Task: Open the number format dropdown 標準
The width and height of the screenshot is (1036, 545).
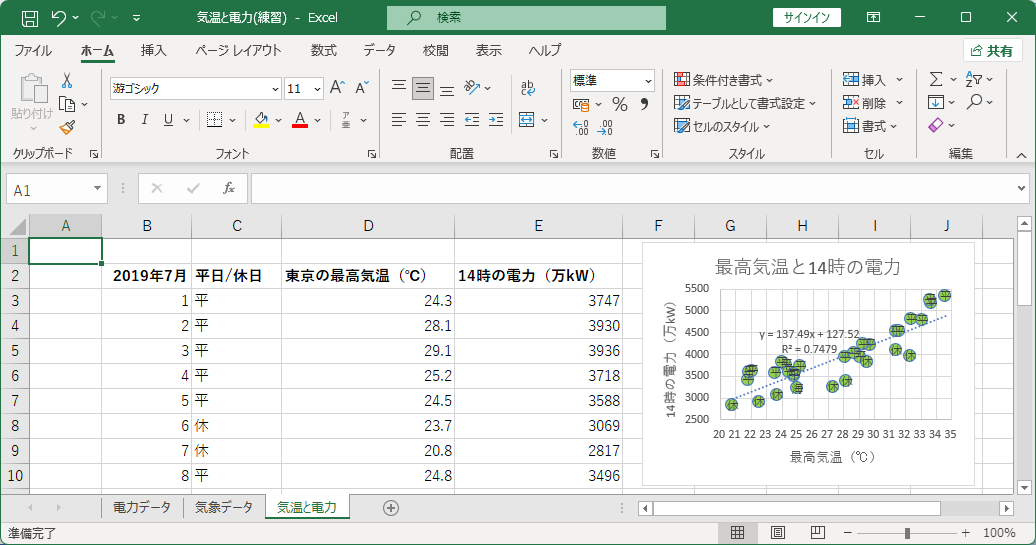Action: 648,81
